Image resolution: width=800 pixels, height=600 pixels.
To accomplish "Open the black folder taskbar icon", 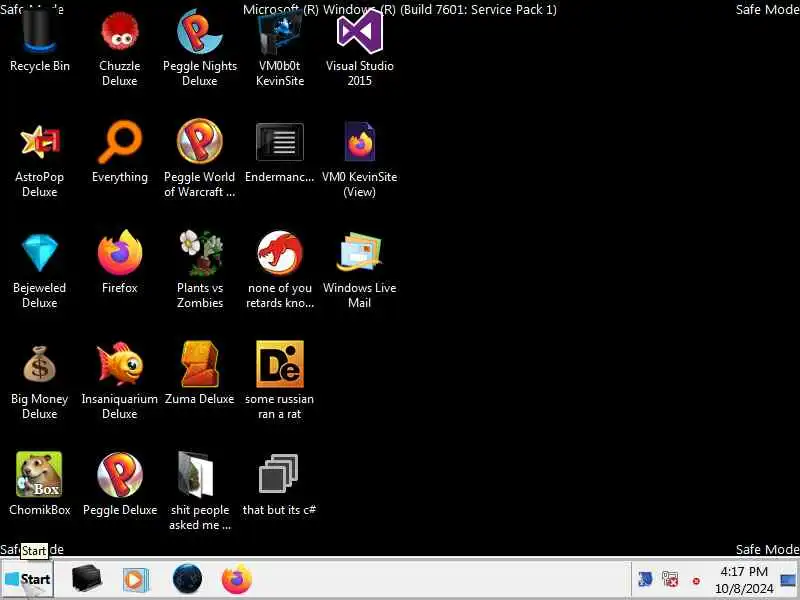I will coord(86,579).
